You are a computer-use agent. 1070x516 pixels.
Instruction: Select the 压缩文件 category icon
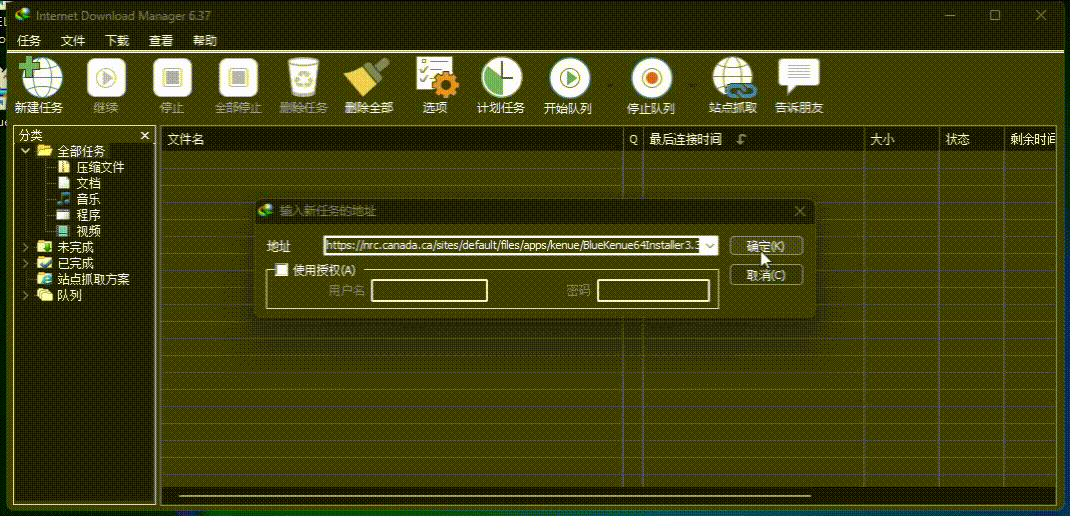click(63, 167)
